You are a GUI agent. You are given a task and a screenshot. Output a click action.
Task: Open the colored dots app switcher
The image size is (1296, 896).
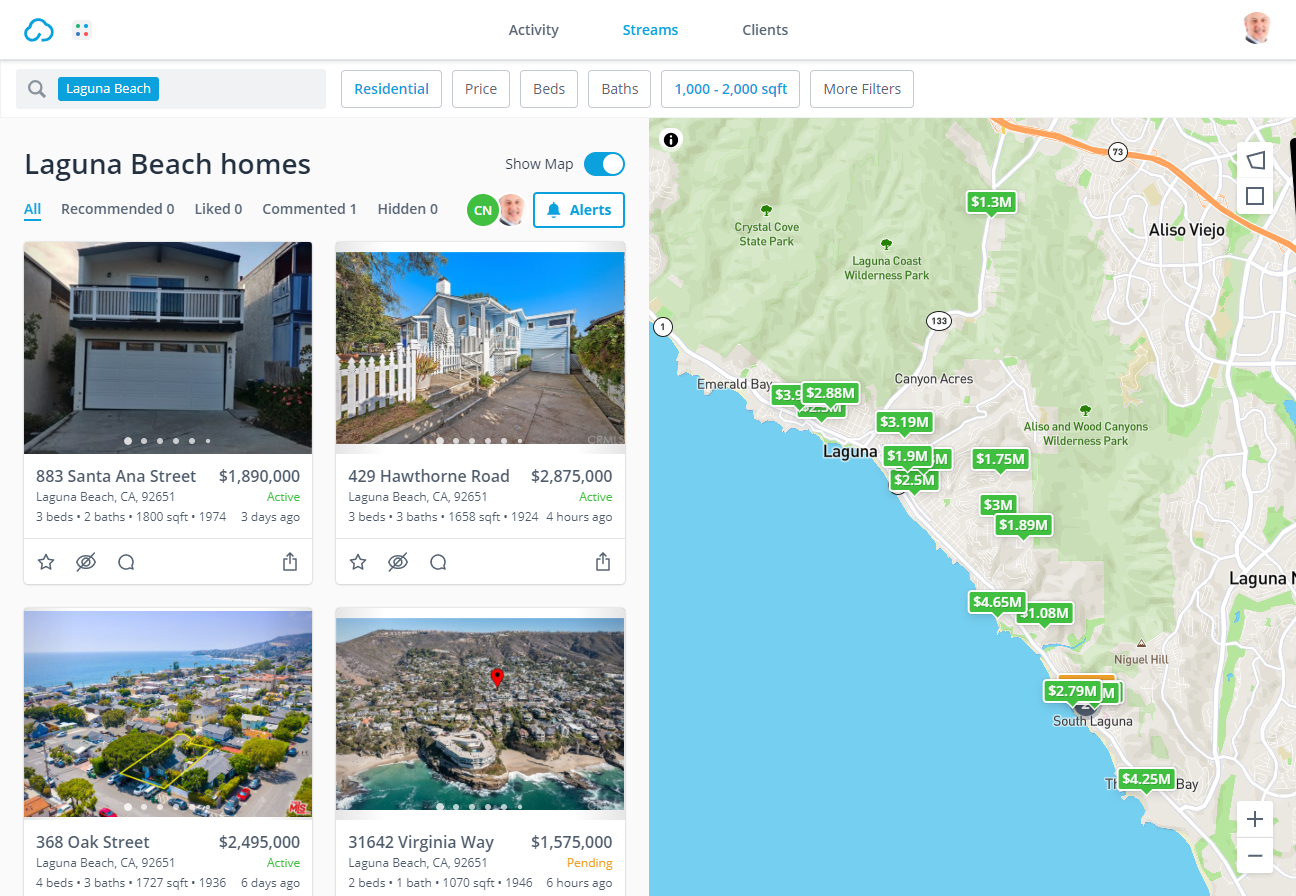pos(82,30)
